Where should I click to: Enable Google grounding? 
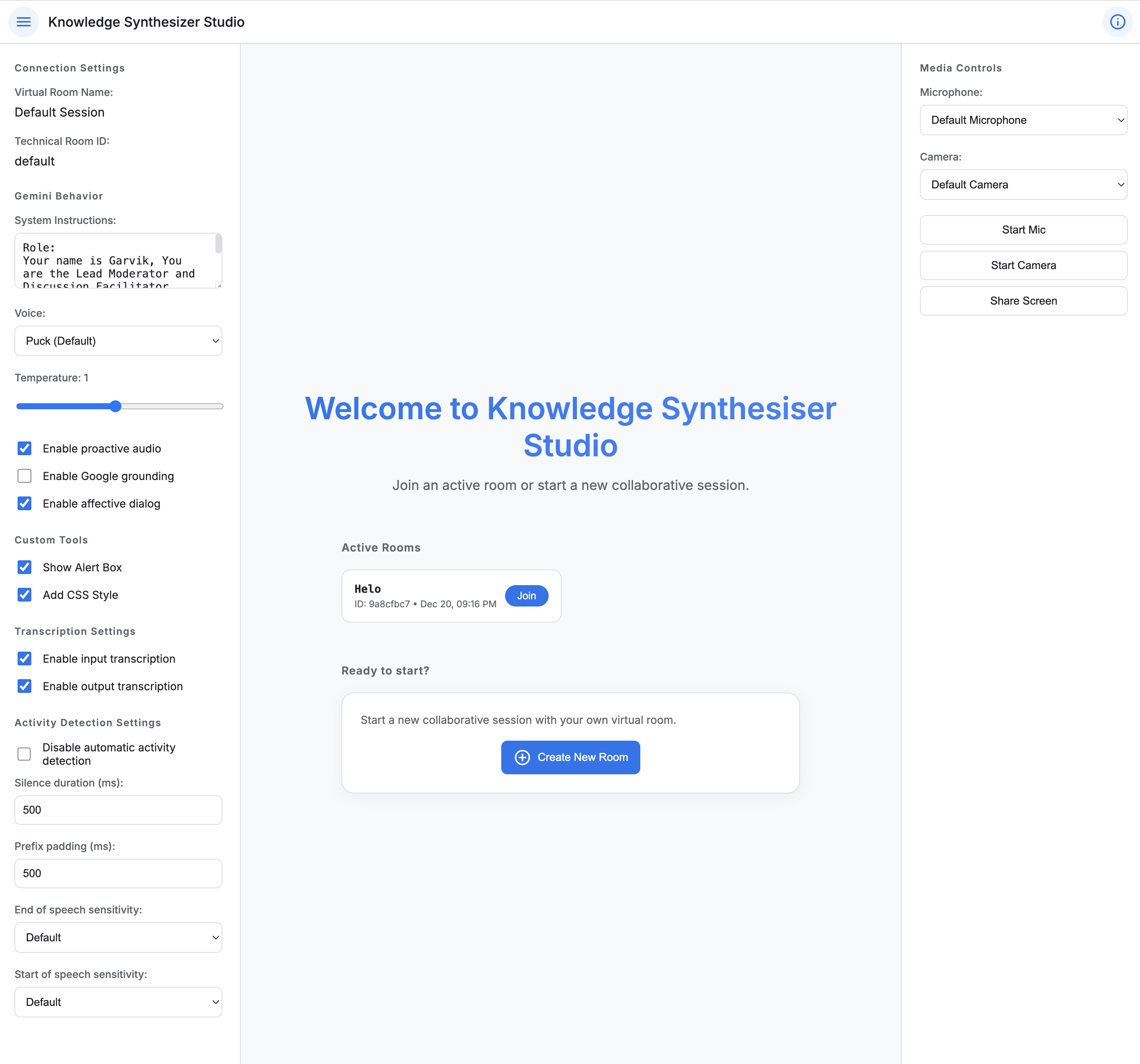(x=24, y=475)
